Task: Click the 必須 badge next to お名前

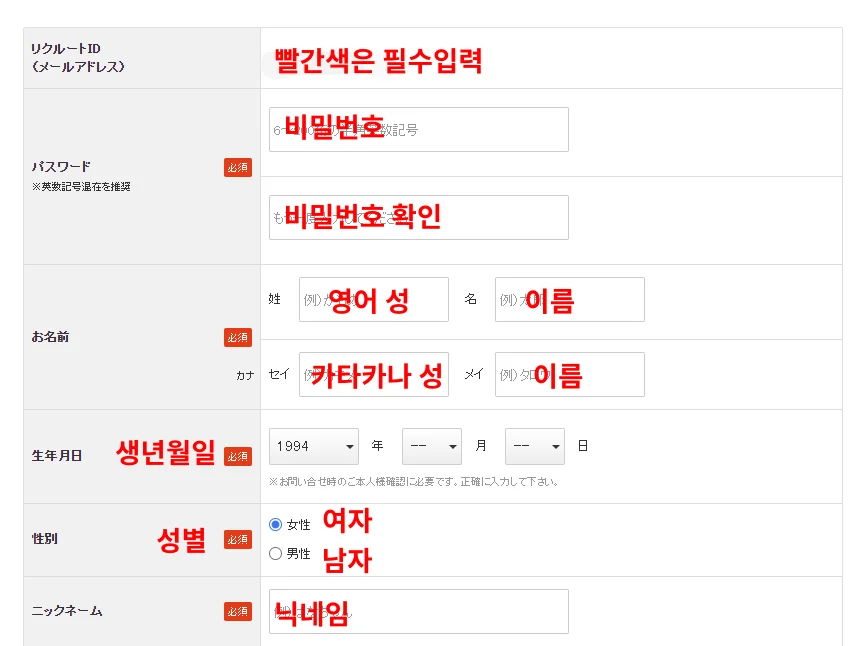Action: [x=237, y=337]
